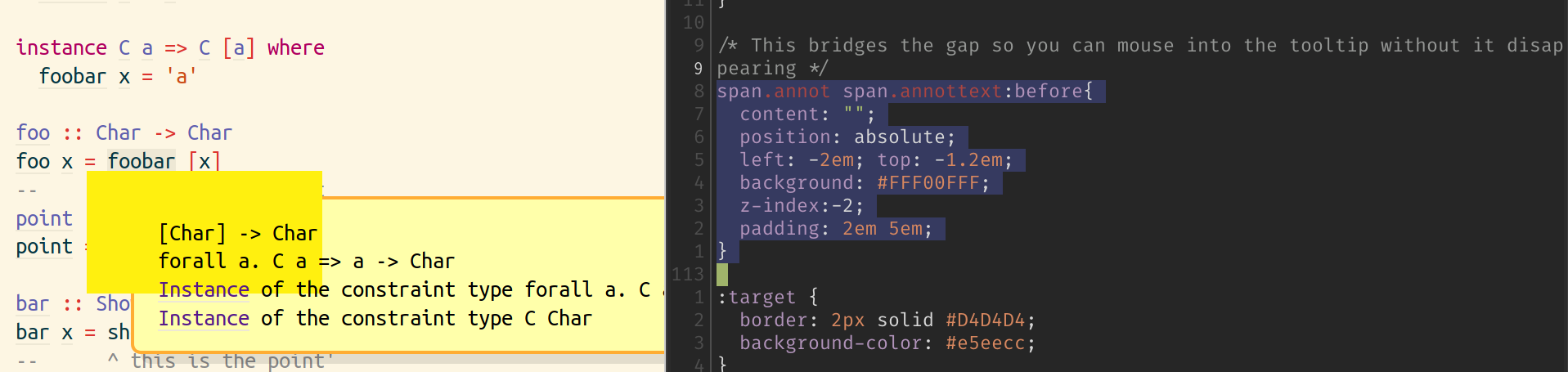The height and width of the screenshot is (372, 1568).
Task: Select the pink "instance" keyword
Action: (x=61, y=47)
